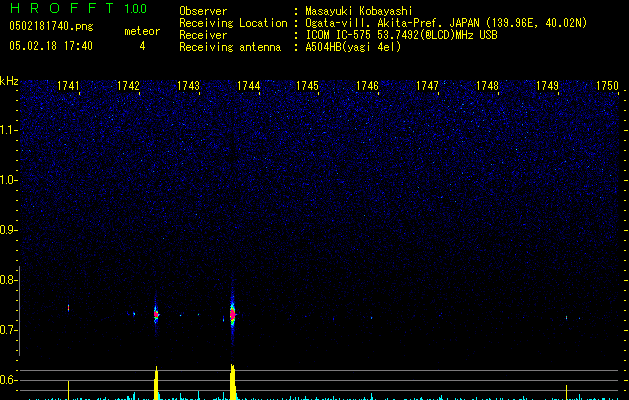This screenshot has height=400, width=629.
Task: Click the kHz axis unit label
Action: (9, 81)
